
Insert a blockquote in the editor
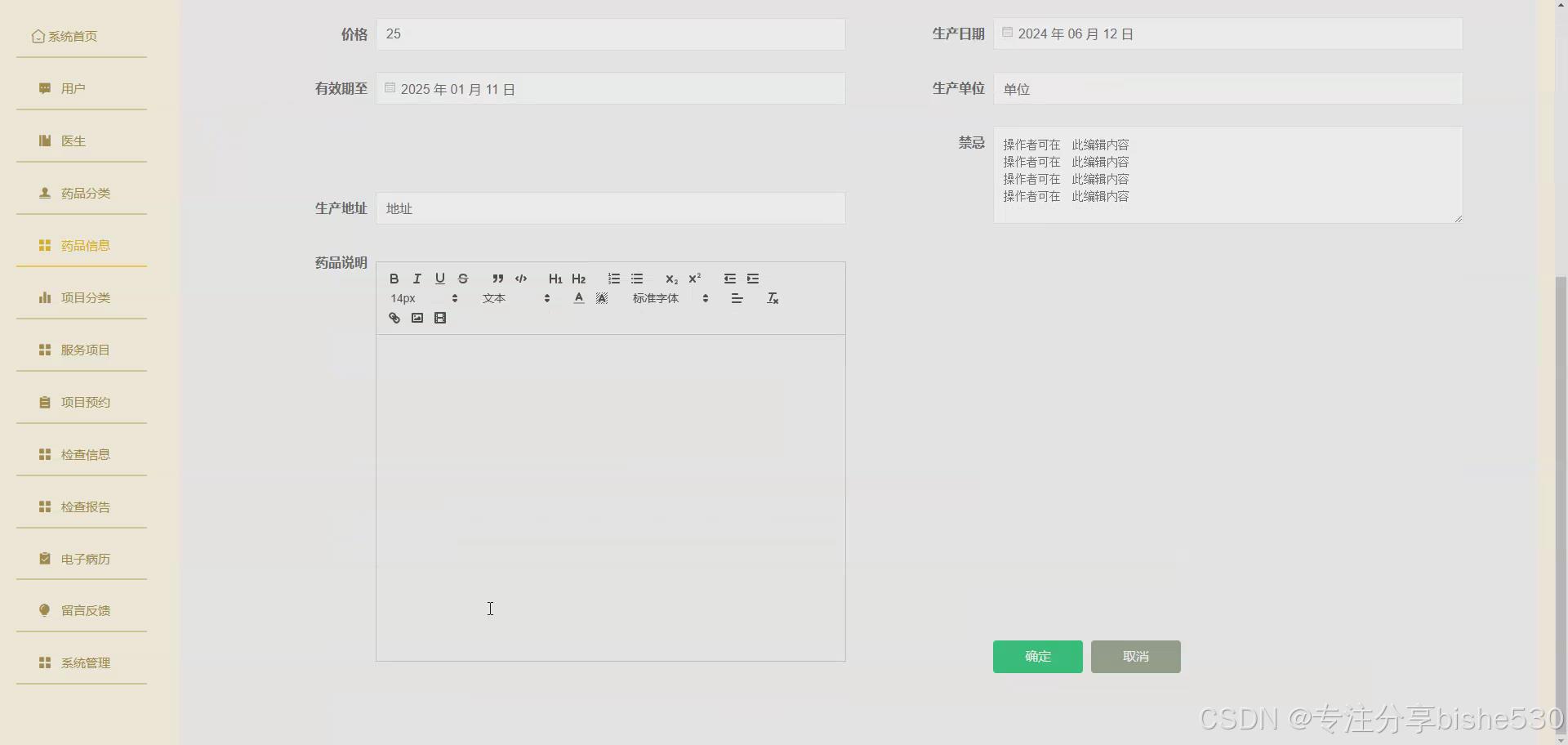coord(498,279)
